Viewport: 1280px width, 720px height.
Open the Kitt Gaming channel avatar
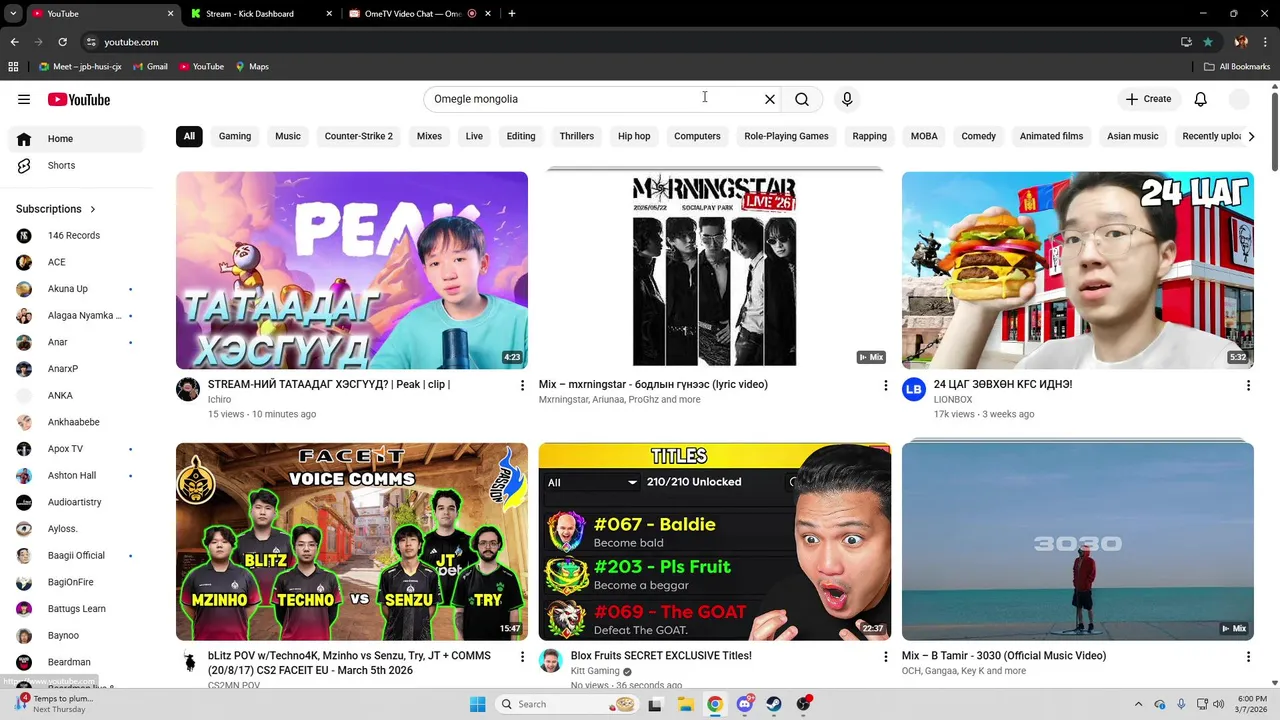click(x=551, y=661)
